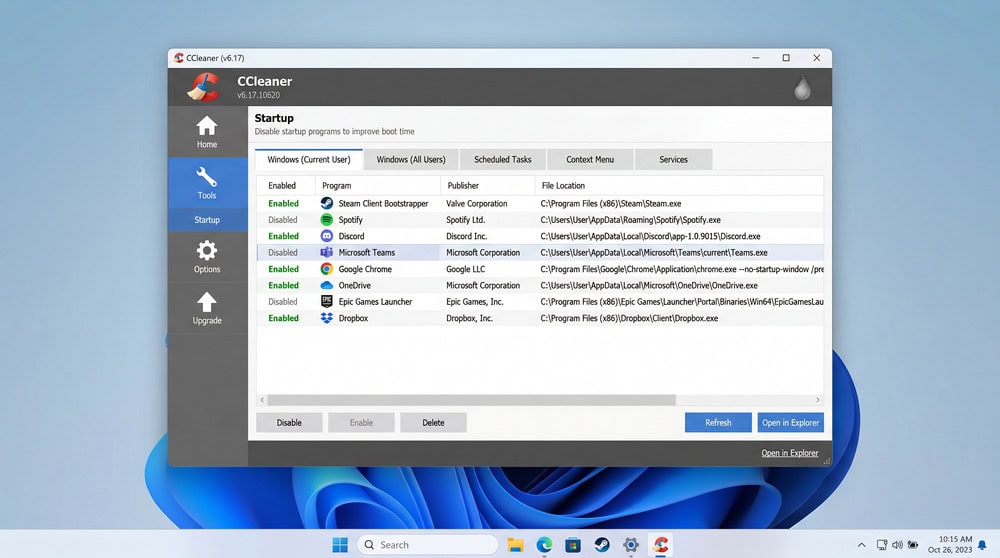Click the Enabled status of Dropbox row
1000x558 pixels.
(283, 318)
